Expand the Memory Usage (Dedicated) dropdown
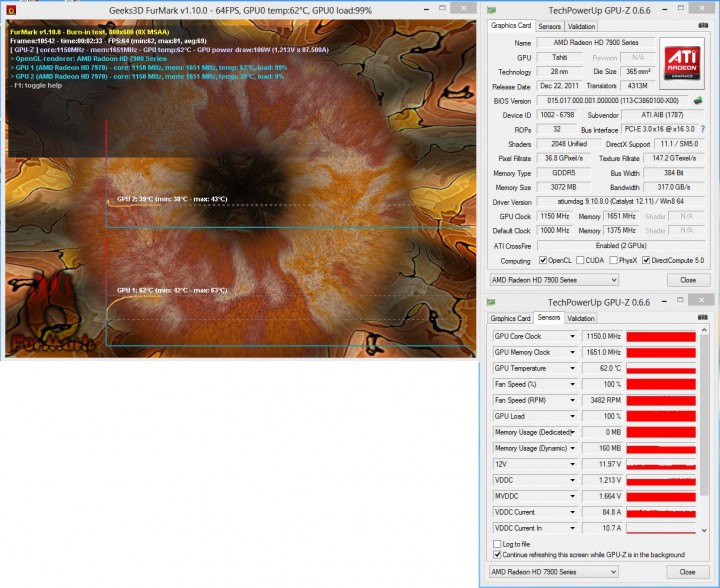Image resolution: width=720 pixels, height=588 pixels. (573, 432)
